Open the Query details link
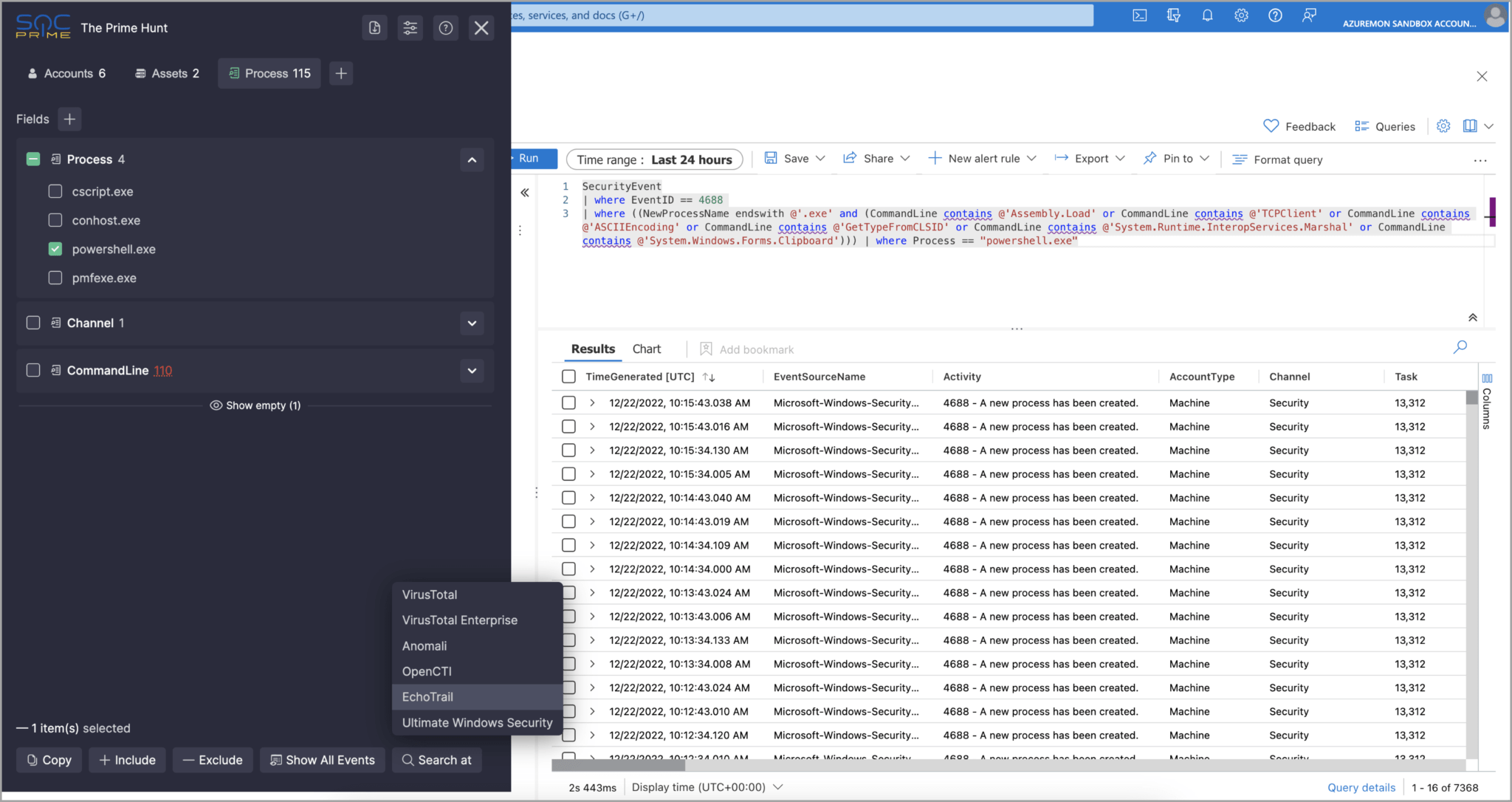Screen dimensions: 1512x802 coord(1361,787)
